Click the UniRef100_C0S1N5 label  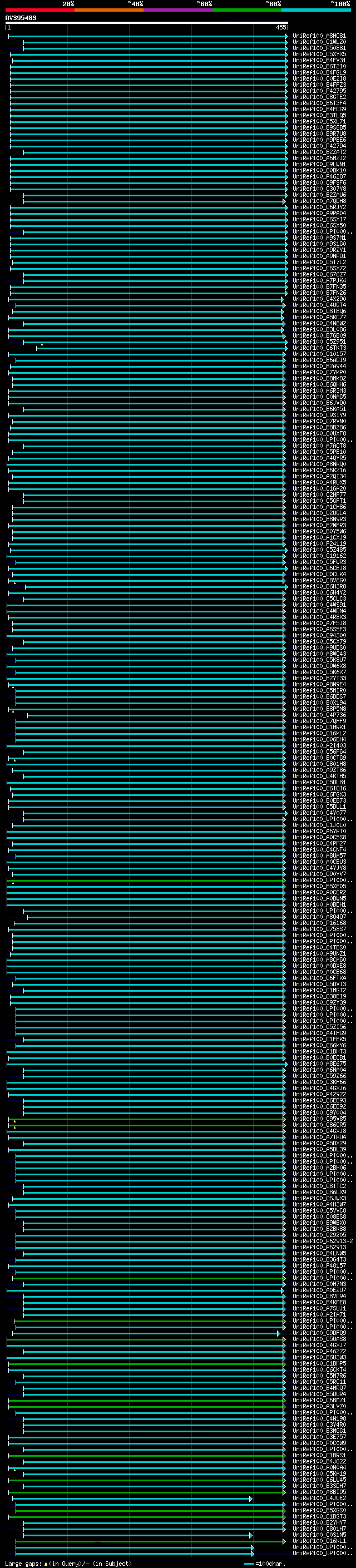319,1535
